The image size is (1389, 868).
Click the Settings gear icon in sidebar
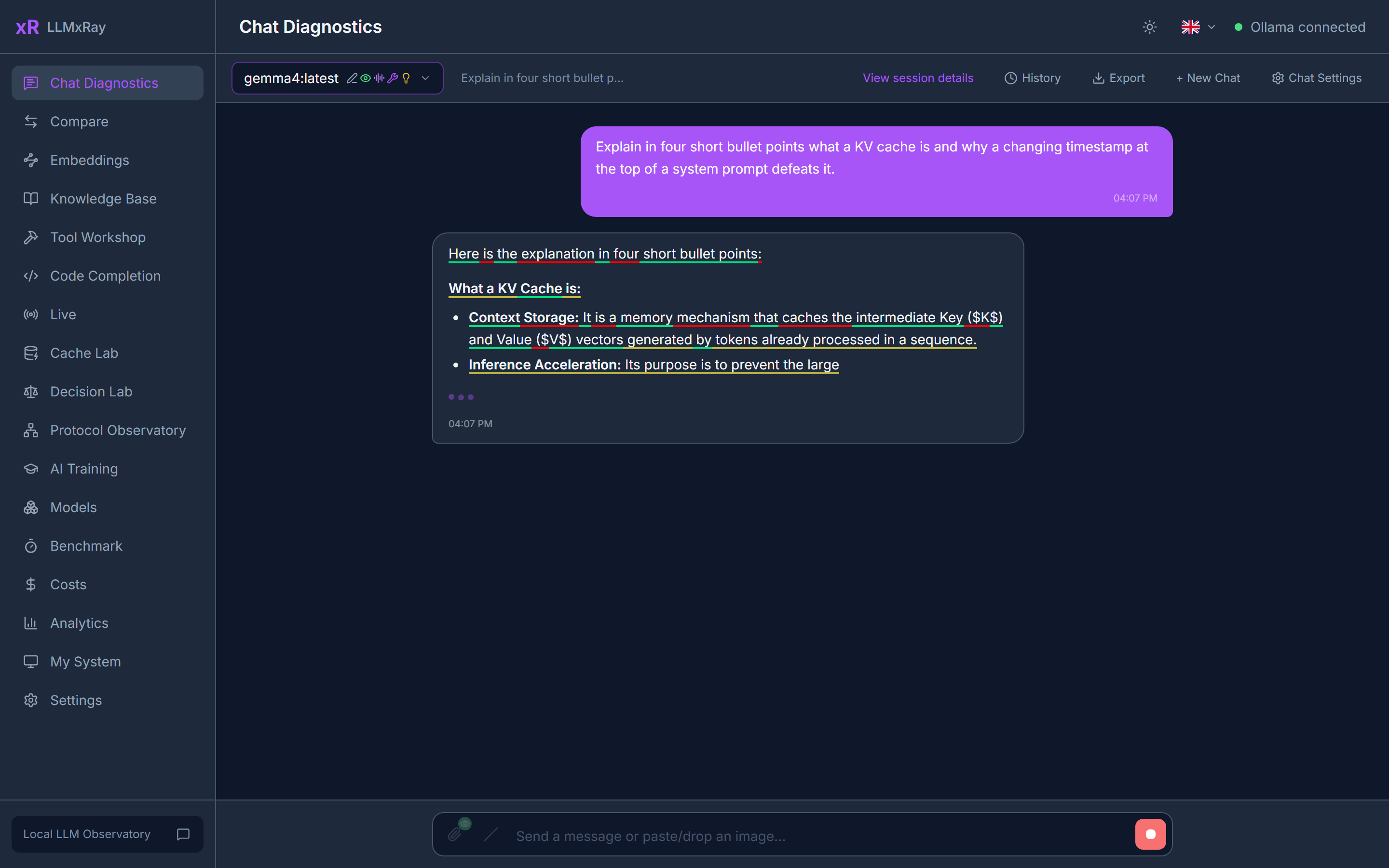coord(31,700)
